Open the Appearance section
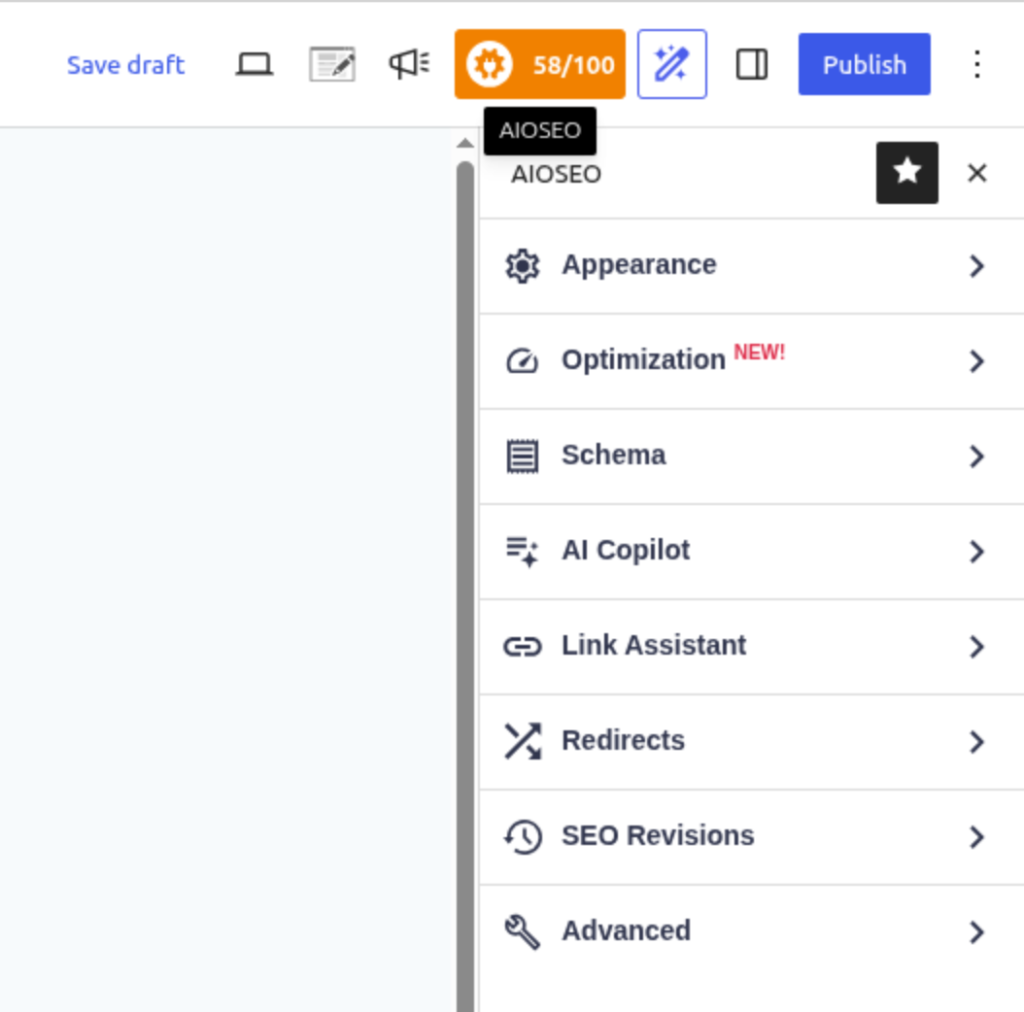Image resolution: width=1024 pixels, height=1012 pixels. click(752, 266)
